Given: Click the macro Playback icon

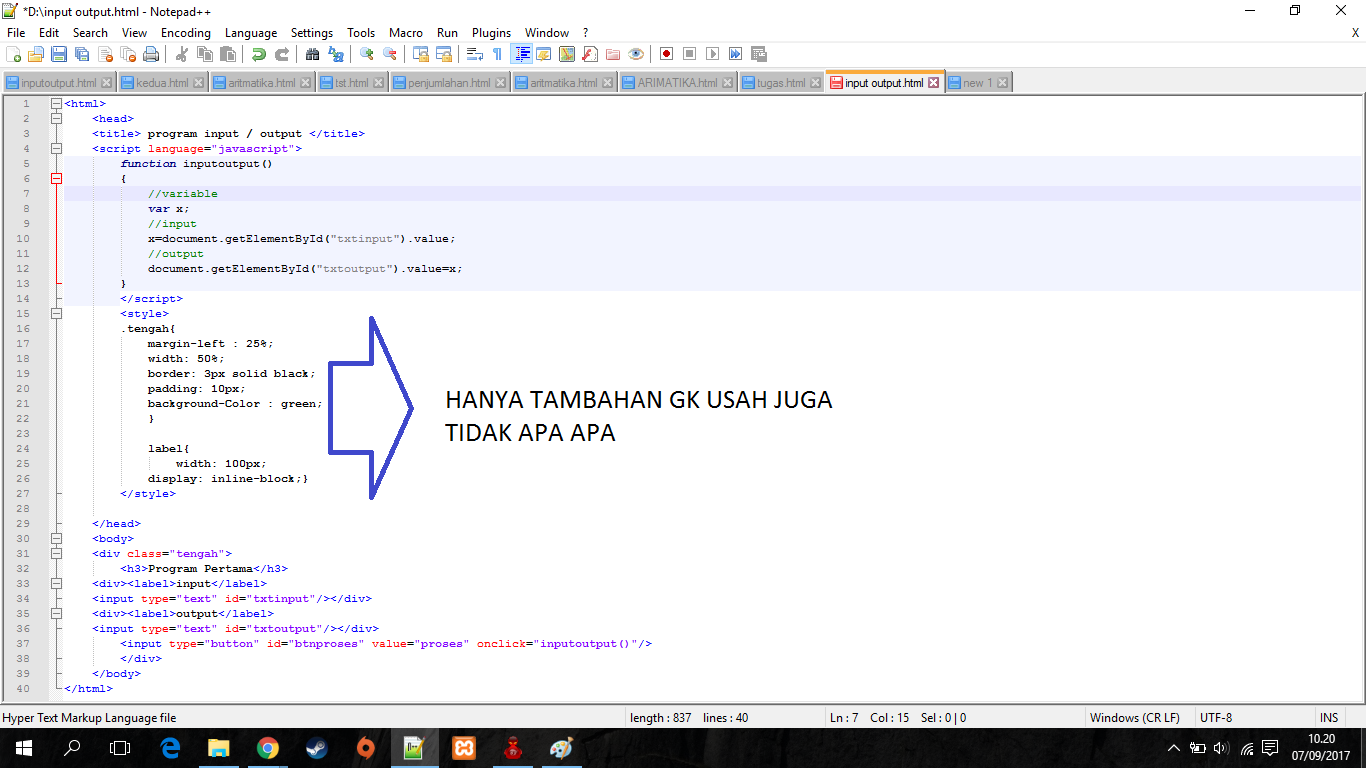Looking at the screenshot, I should 712,54.
